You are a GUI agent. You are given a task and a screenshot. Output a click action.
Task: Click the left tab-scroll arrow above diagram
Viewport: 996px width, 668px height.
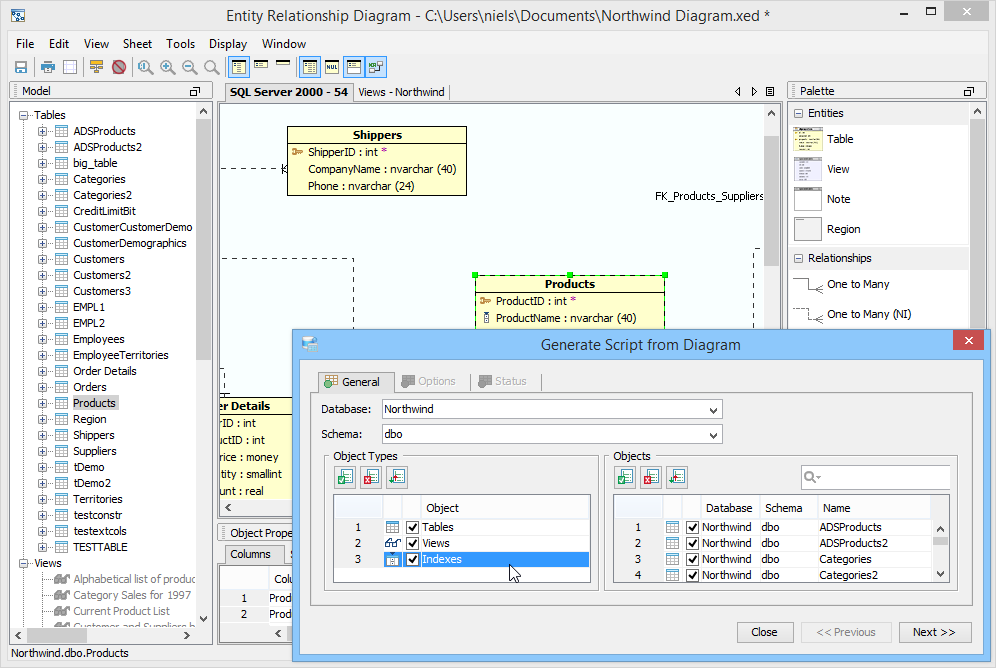click(737, 91)
